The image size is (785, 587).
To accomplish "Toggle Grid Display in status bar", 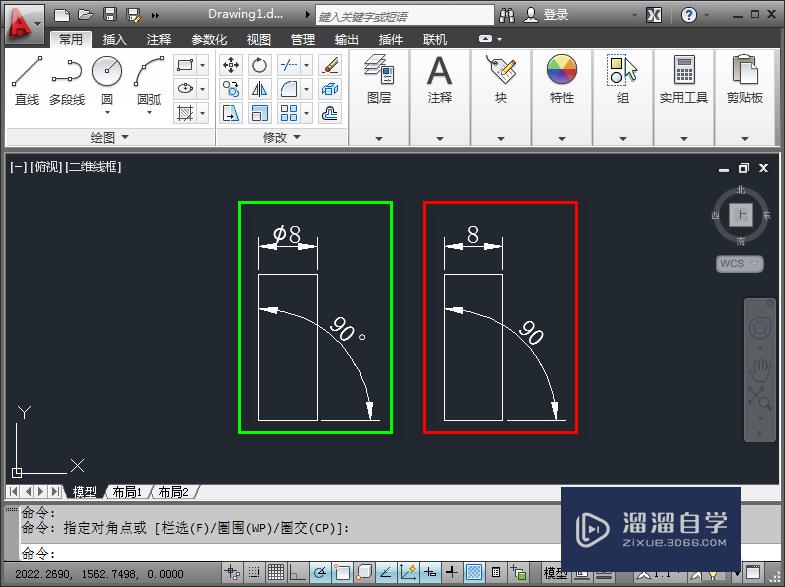I will click(x=276, y=572).
